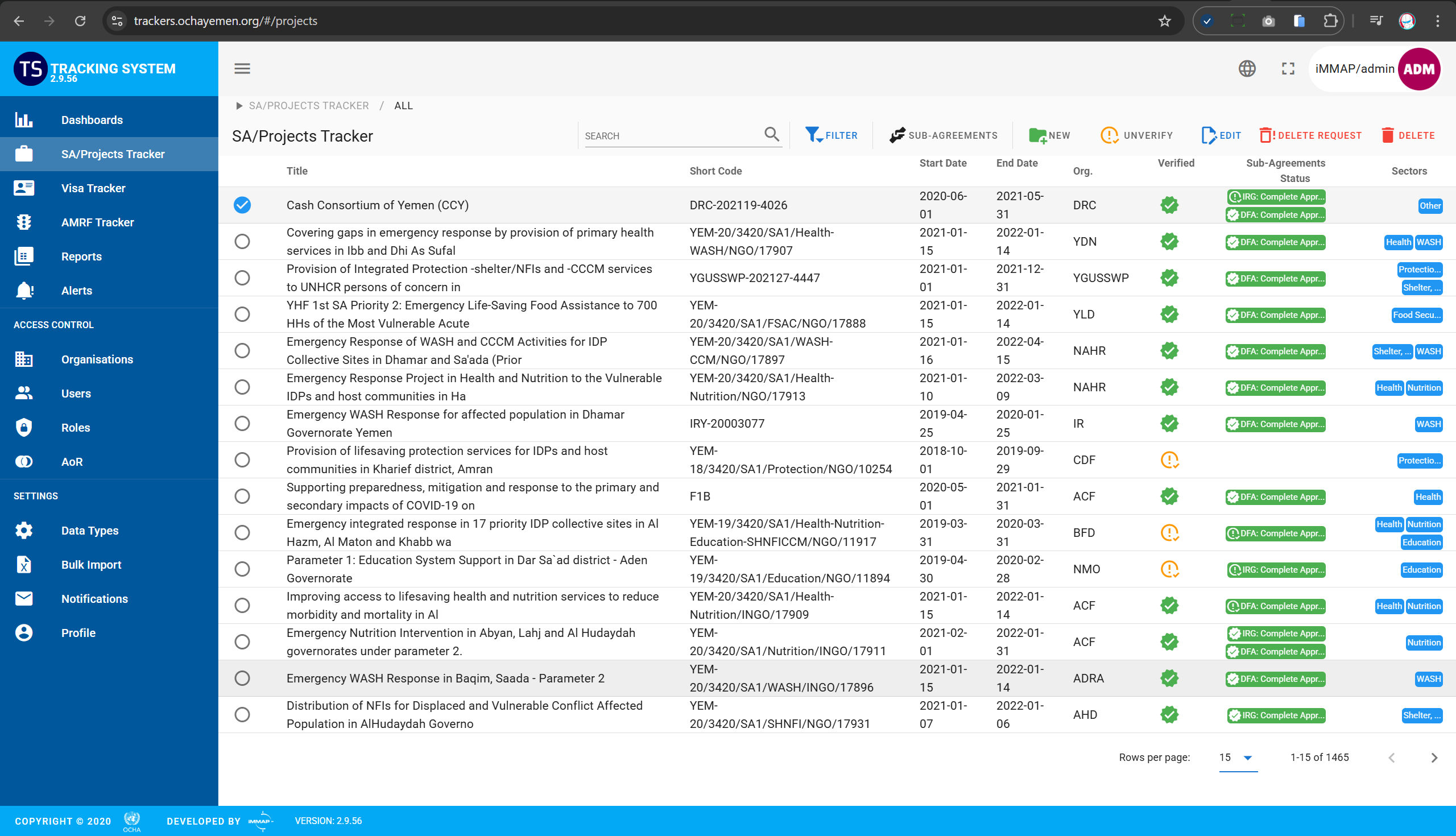The width and height of the screenshot is (1456, 836).
Task: Select the F1B project row radio
Action: point(242,496)
